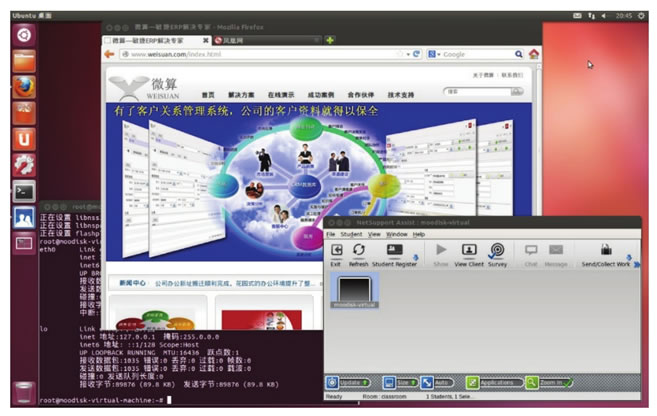Open View menu in NetSupport Assist
The image size is (657, 416).
[374, 234]
